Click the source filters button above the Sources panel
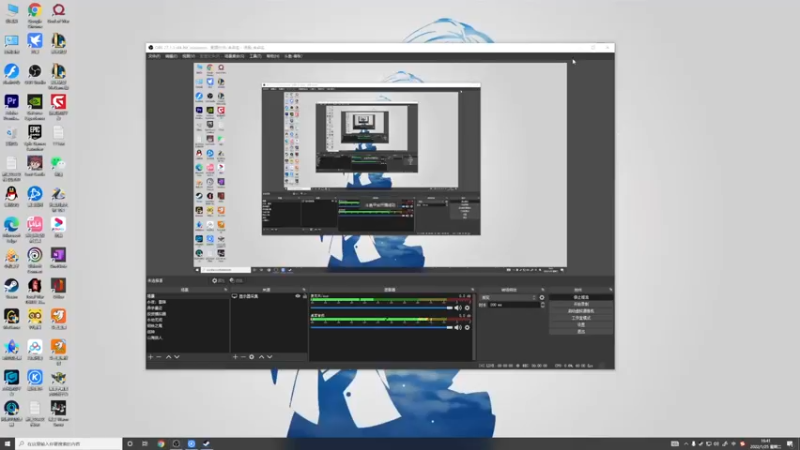800x450 pixels. click(236, 281)
